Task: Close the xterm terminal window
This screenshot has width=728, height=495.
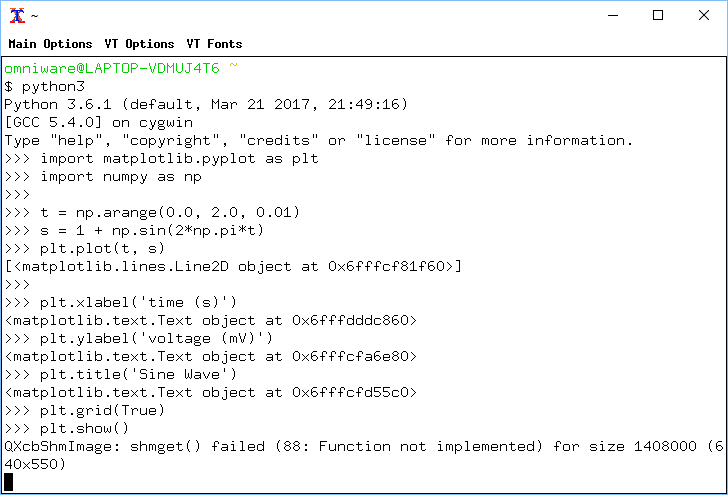Action: (703, 15)
